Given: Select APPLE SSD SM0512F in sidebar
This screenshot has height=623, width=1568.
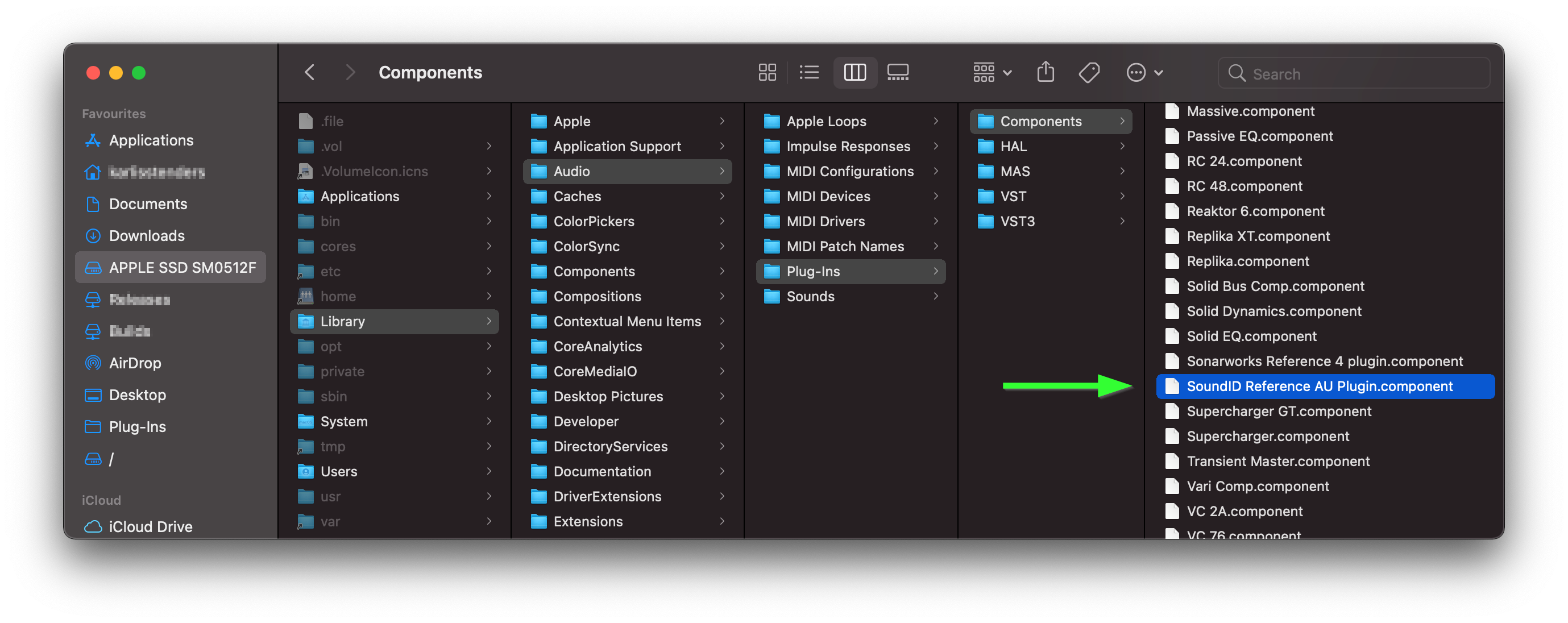Looking at the screenshot, I should click(171, 267).
